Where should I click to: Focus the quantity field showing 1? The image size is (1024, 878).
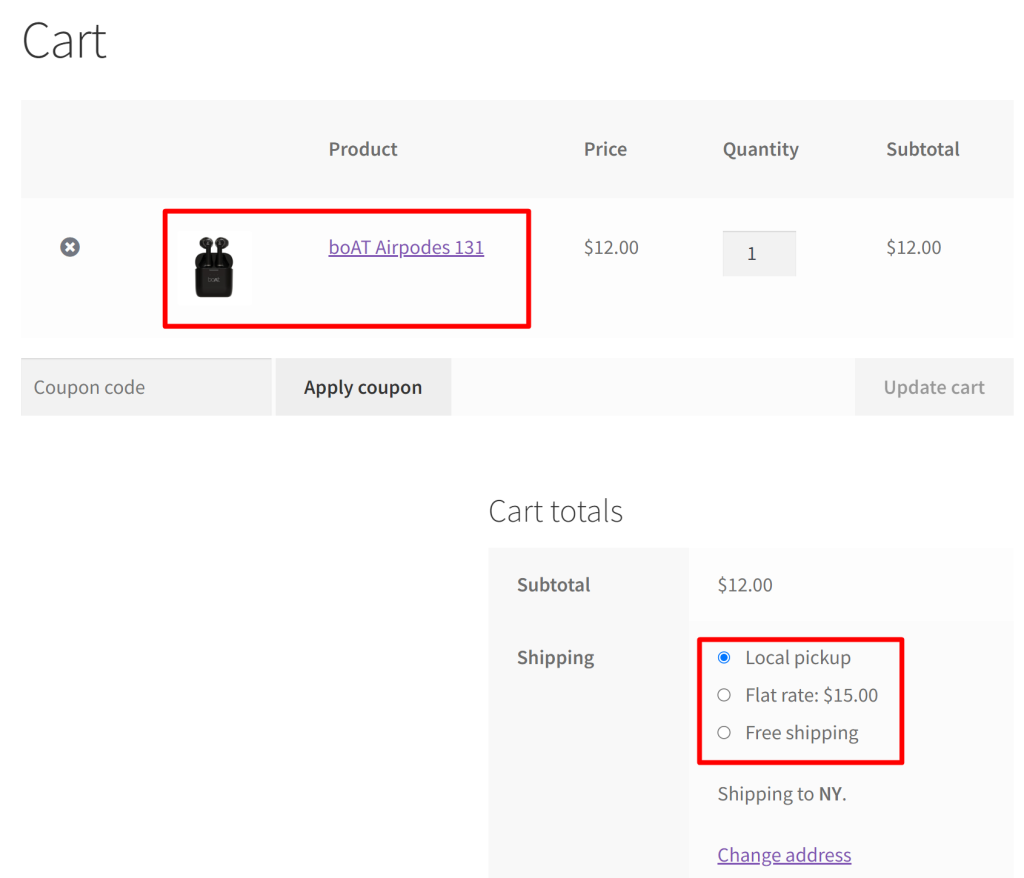pyautogui.click(x=759, y=253)
